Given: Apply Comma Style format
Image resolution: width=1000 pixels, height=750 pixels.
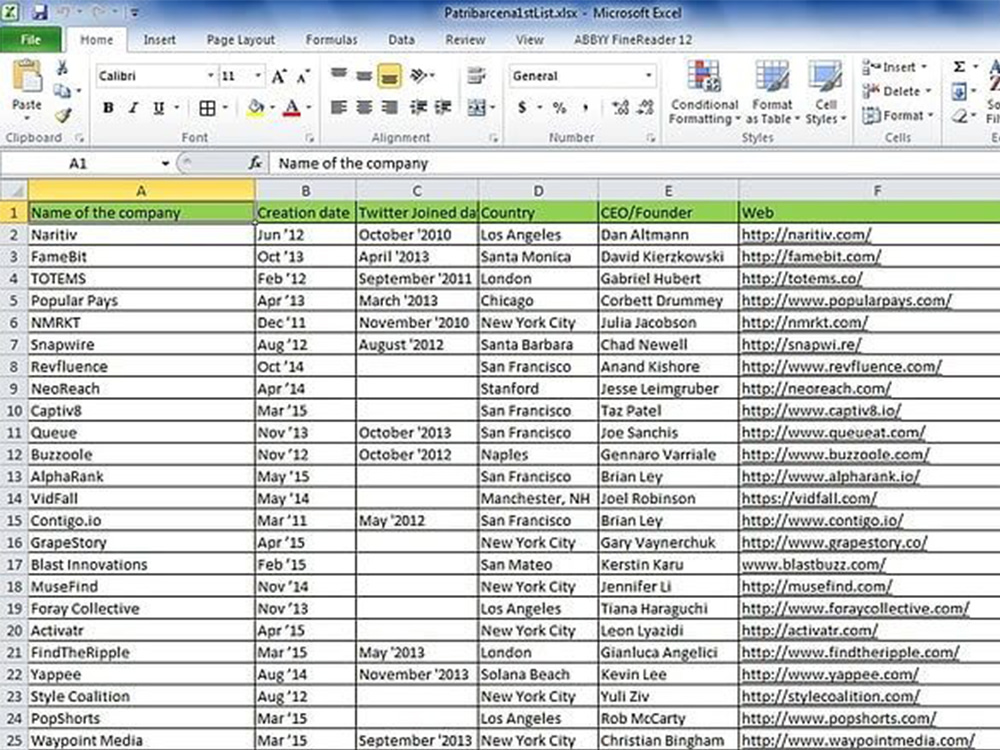Looking at the screenshot, I should pos(584,108).
